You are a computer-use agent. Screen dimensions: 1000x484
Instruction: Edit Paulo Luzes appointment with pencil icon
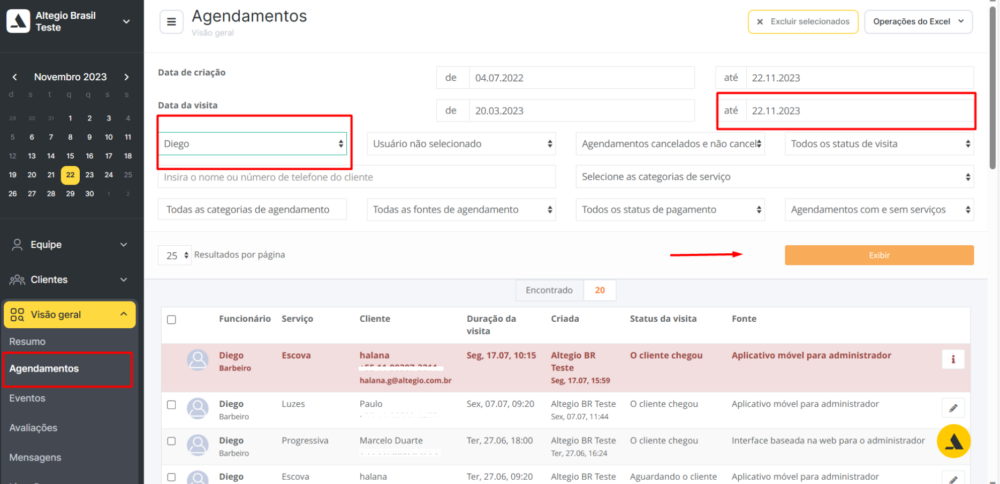953,407
